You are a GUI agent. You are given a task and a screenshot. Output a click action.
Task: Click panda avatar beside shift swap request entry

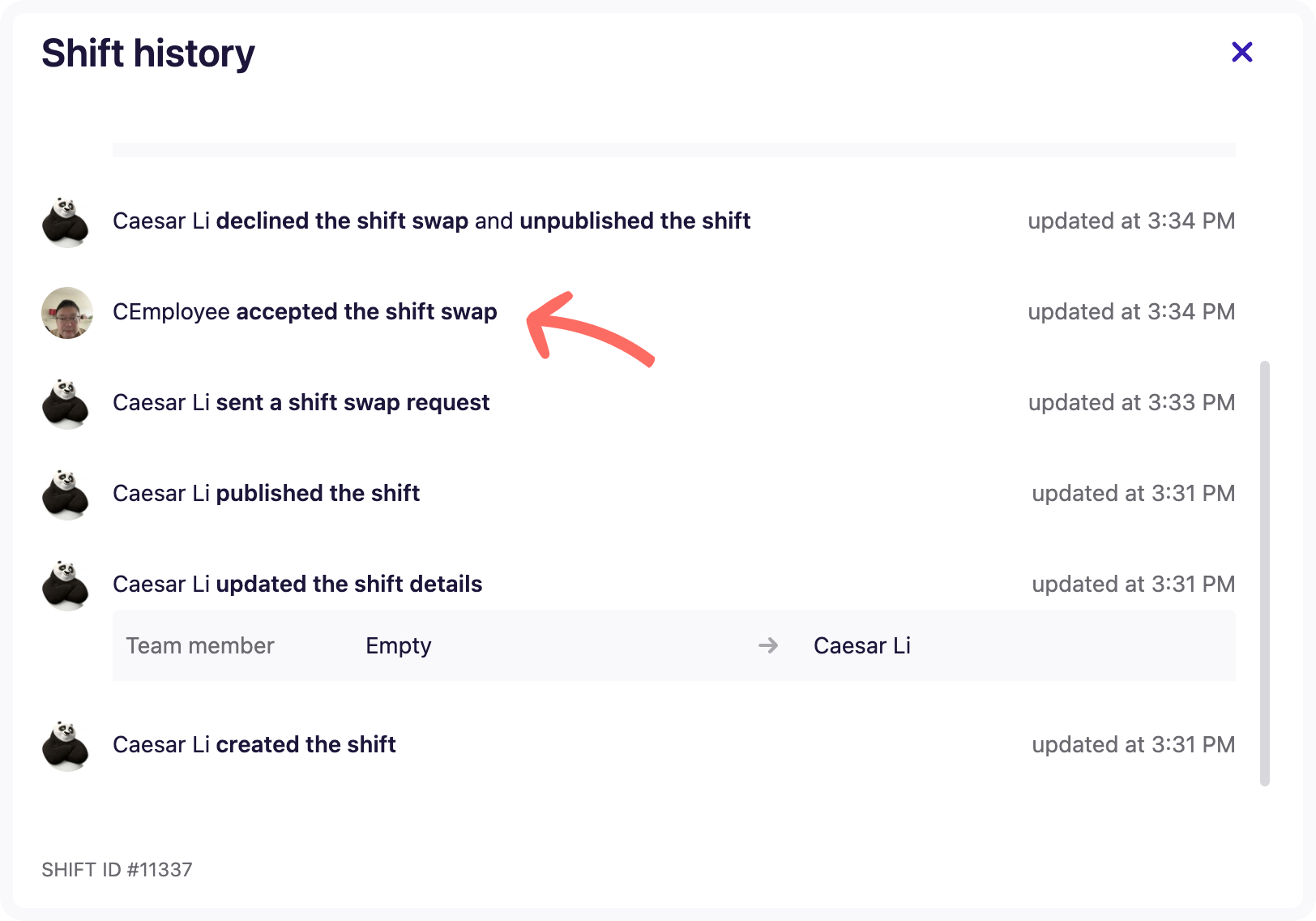click(66, 403)
